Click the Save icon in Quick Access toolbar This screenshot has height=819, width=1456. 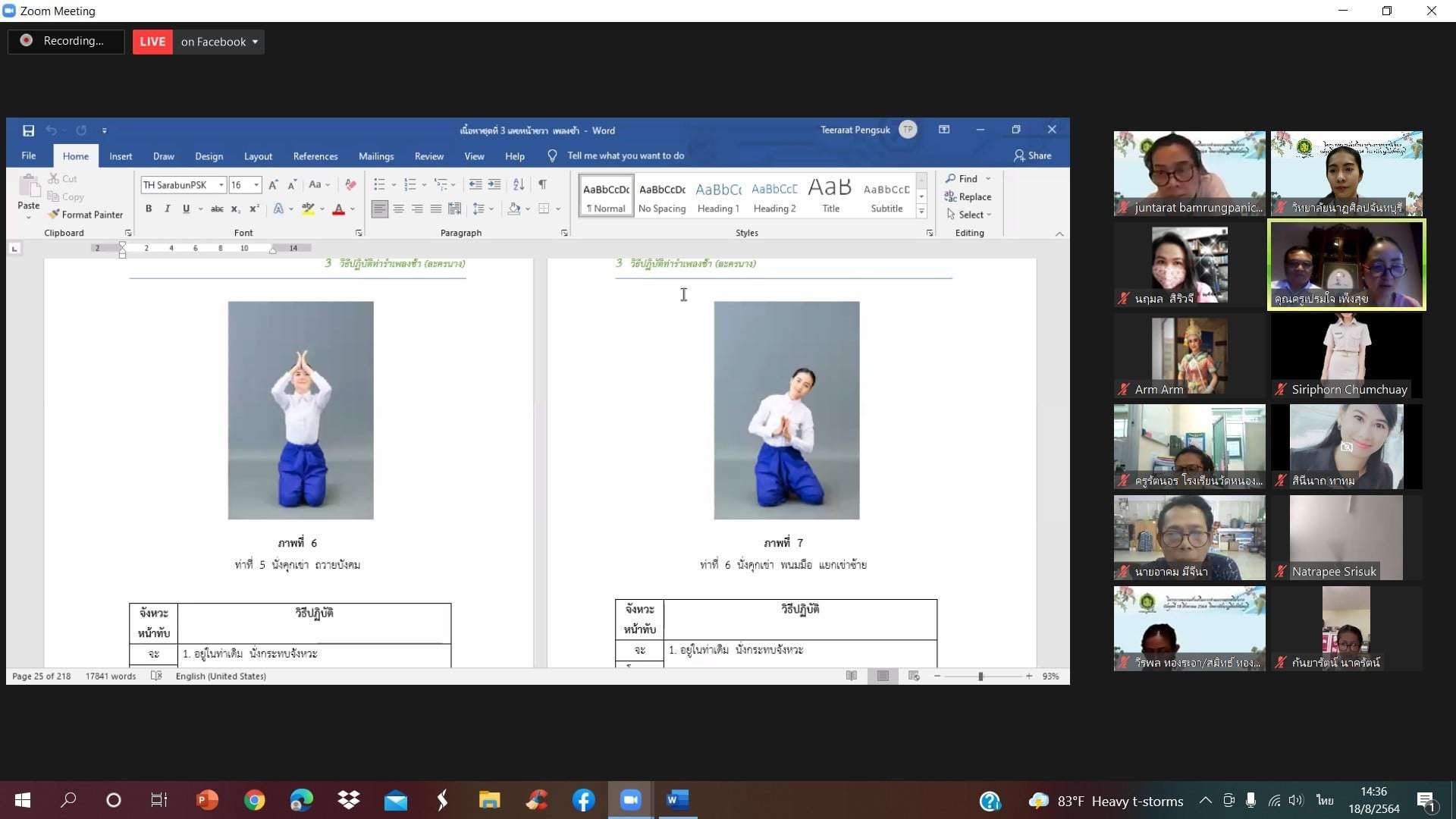[x=28, y=130]
